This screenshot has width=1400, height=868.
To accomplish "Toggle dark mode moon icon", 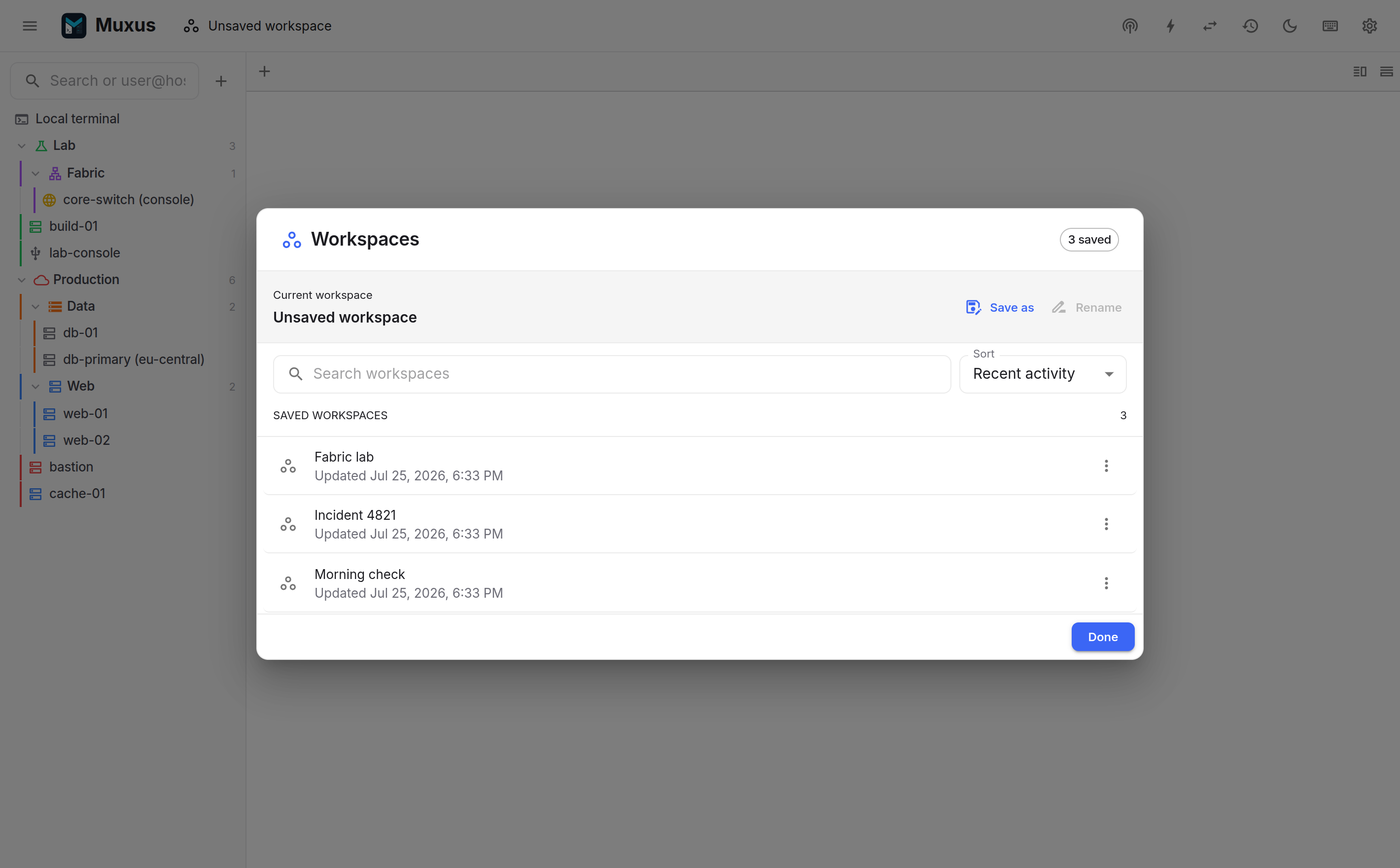I will tap(1290, 26).
